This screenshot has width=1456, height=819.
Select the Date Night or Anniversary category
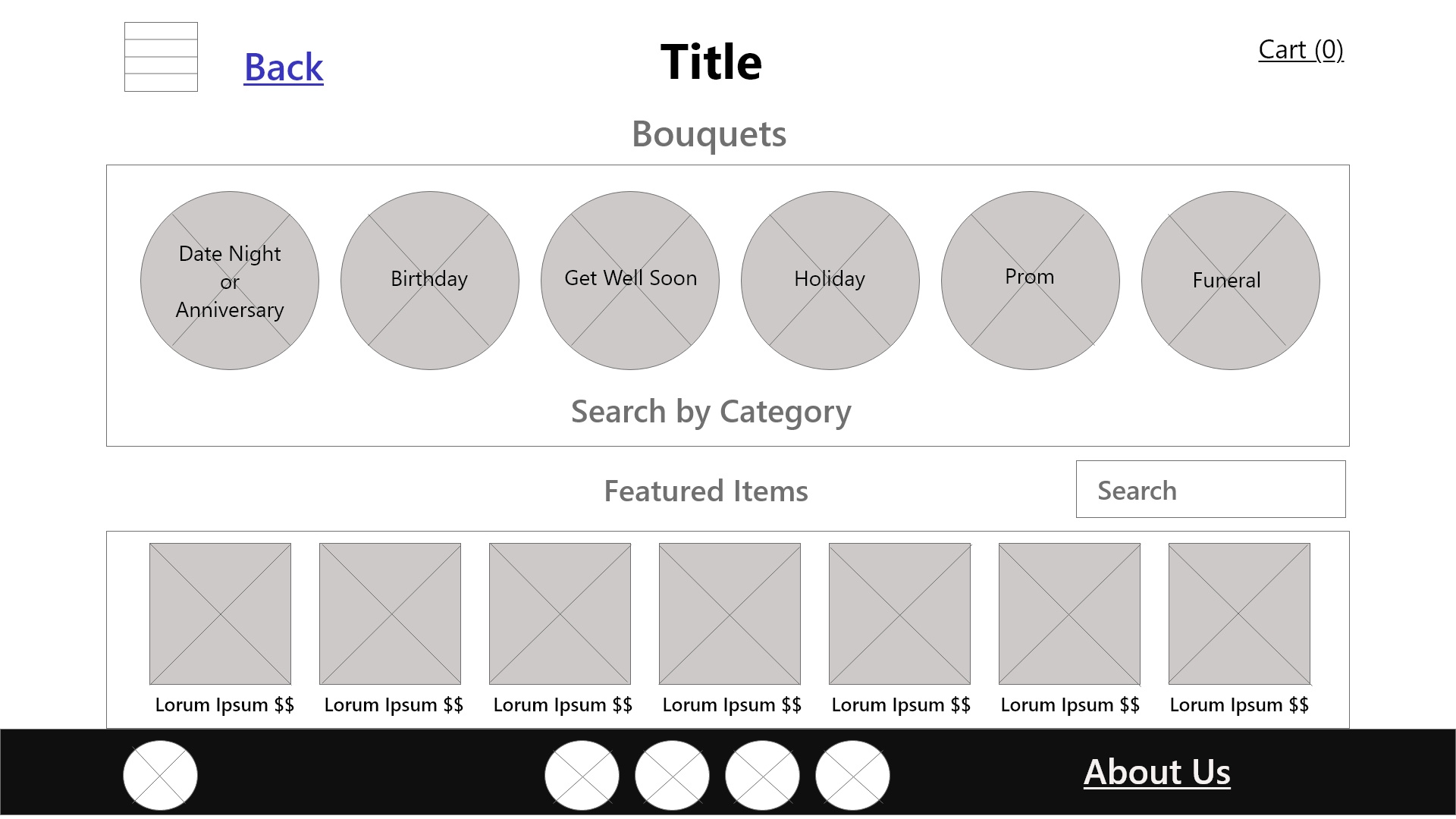coord(230,281)
